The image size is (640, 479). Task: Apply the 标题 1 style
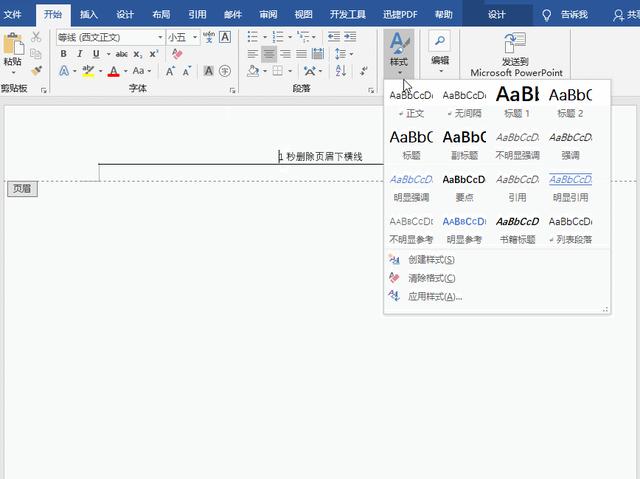click(517, 102)
